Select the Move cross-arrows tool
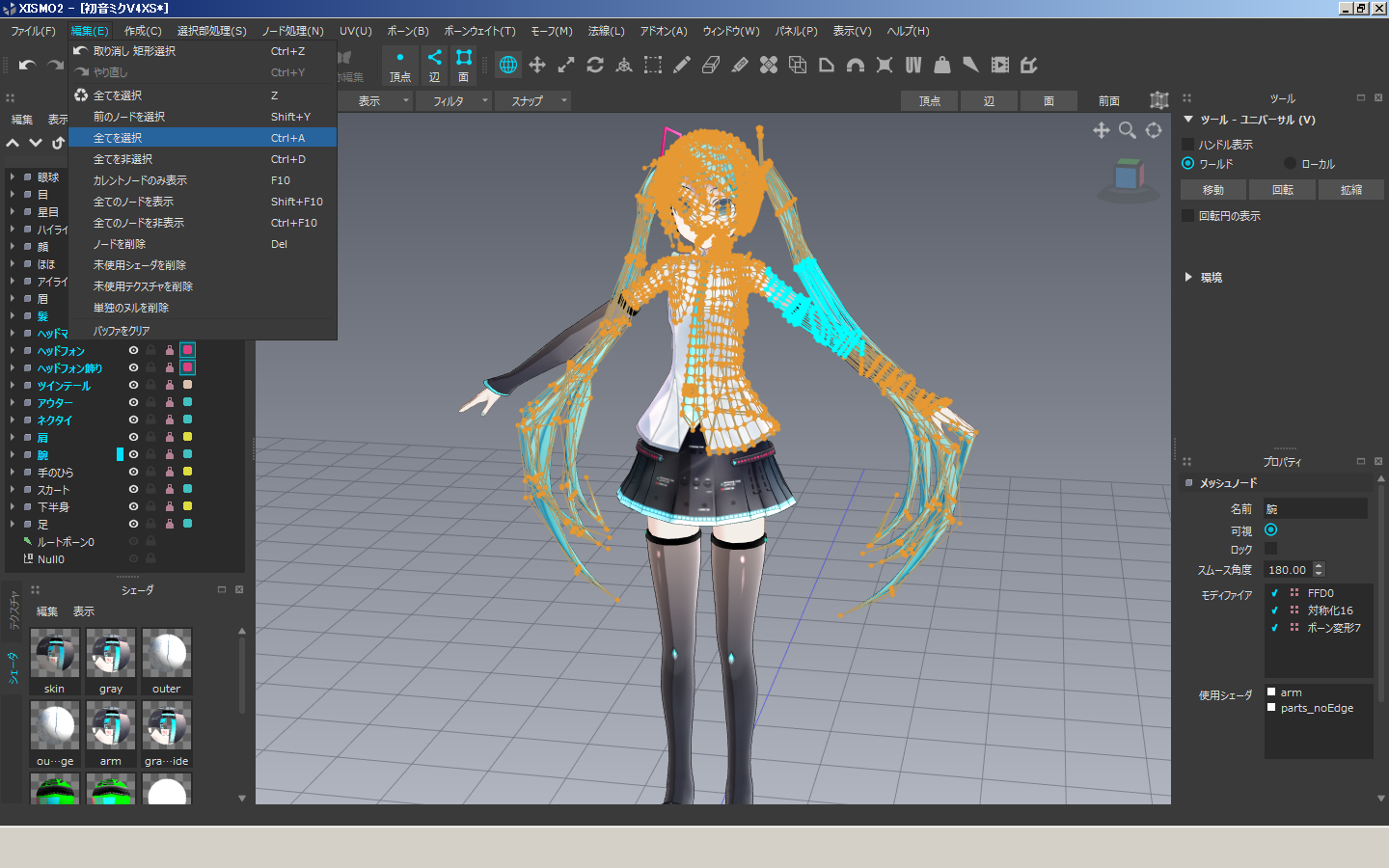The width and height of the screenshot is (1389, 868). pyautogui.click(x=537, y=65)
